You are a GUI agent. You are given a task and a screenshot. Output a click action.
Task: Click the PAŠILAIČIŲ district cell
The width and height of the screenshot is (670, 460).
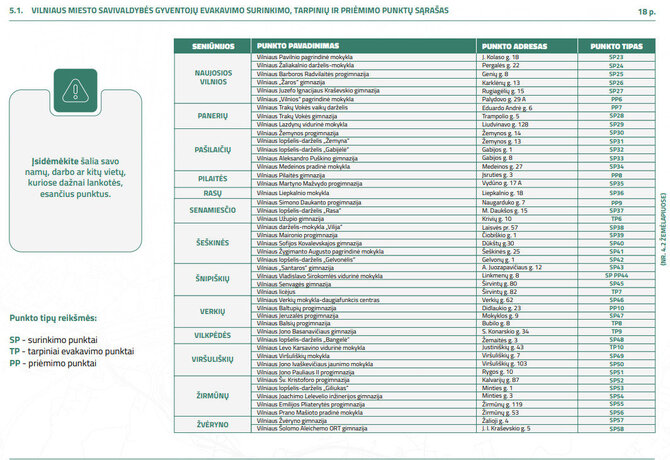pos(213,149)
